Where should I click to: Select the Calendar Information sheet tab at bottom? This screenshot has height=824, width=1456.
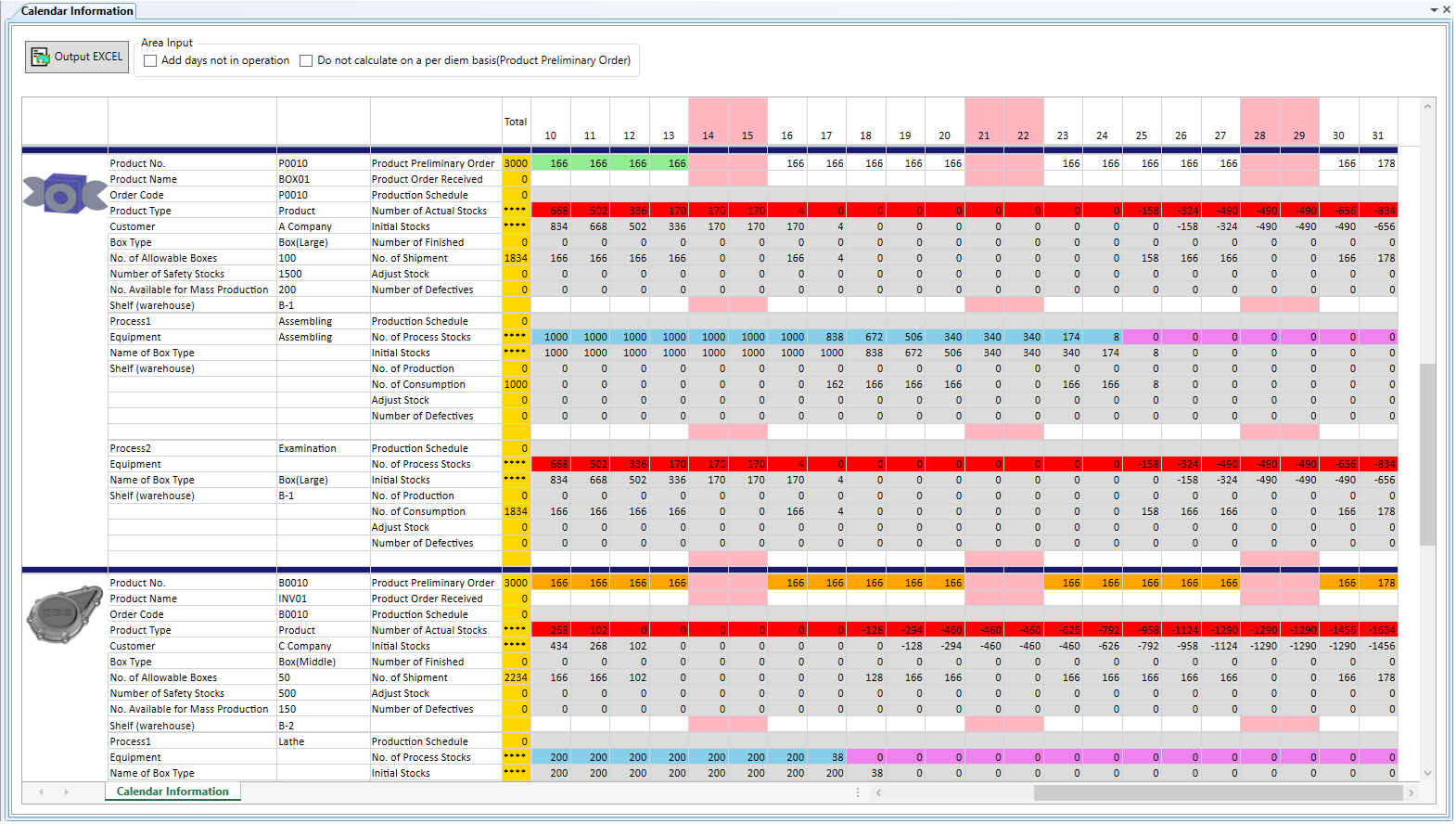(x=172, y=792)
